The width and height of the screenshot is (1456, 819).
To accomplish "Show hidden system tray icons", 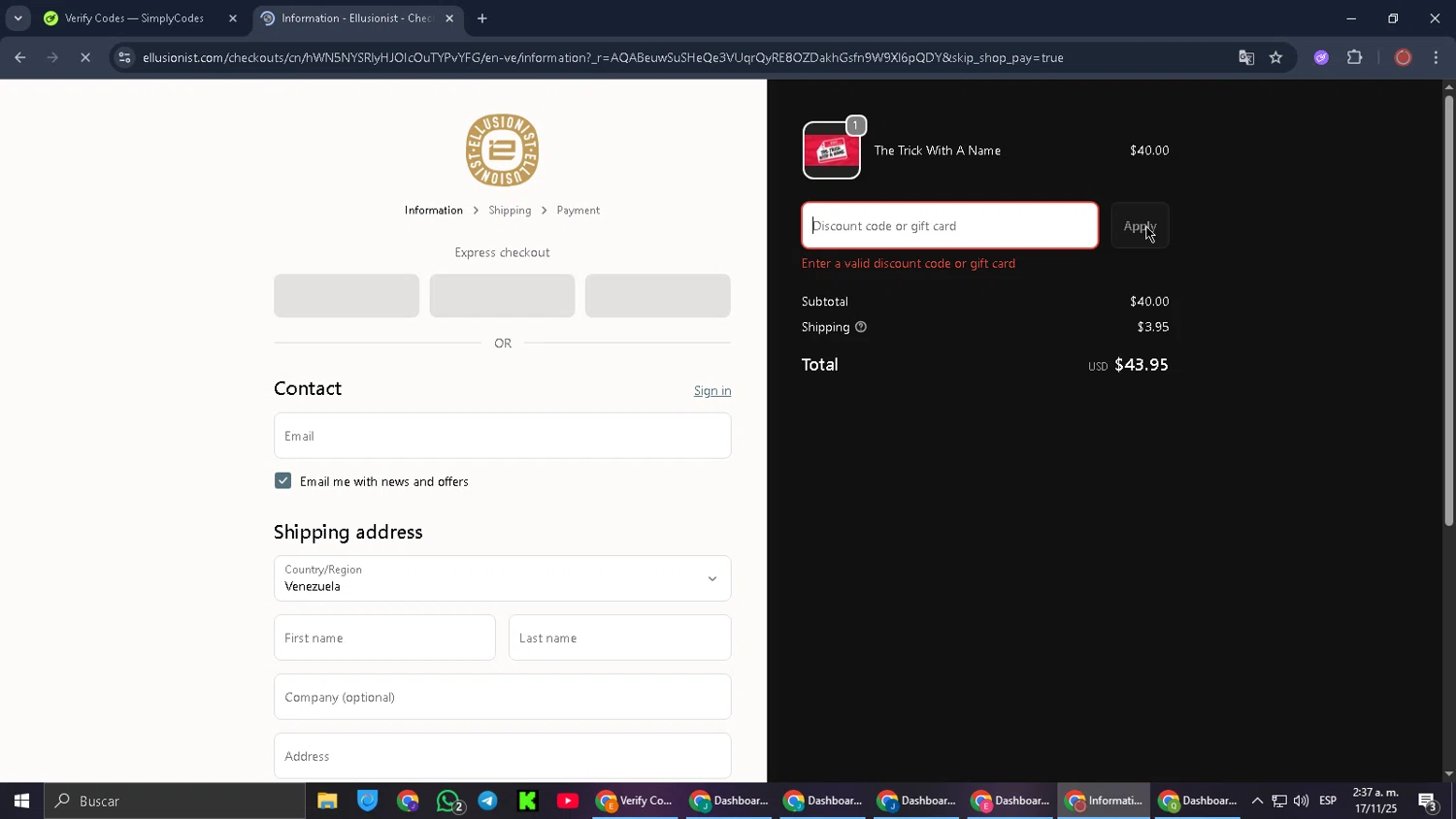I will (x=1257, y=802).
